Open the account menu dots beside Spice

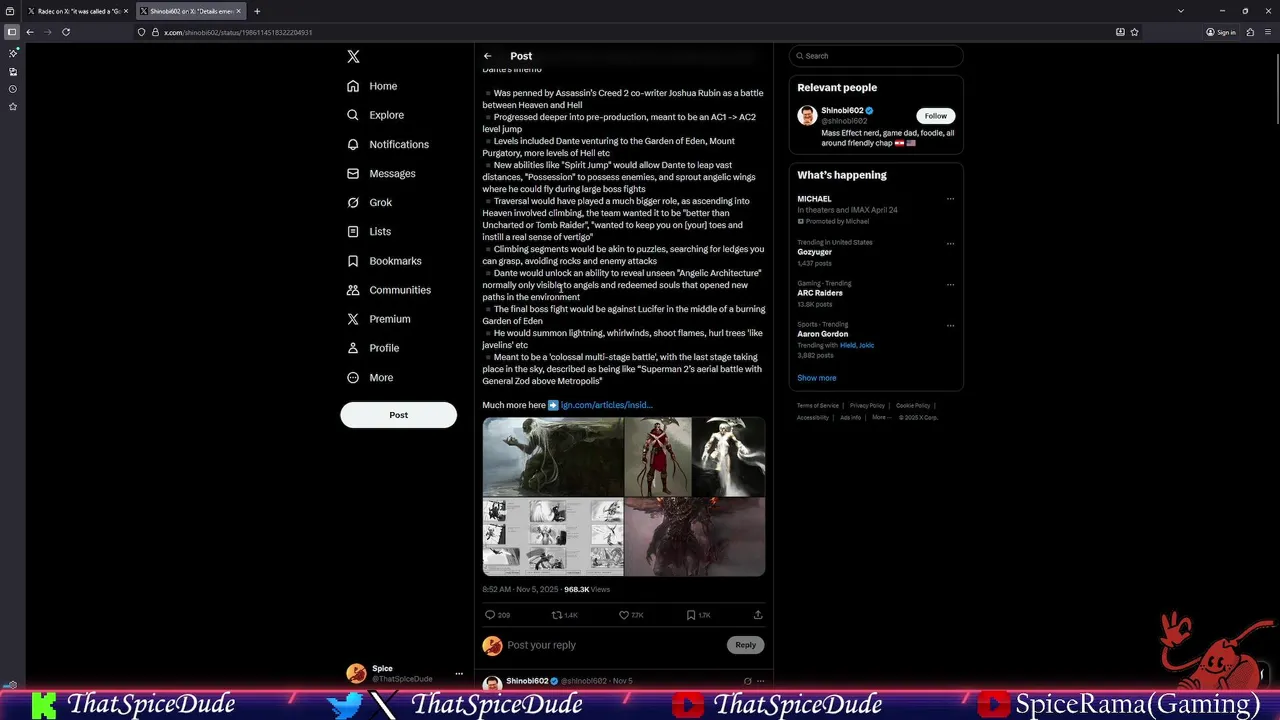459,674
